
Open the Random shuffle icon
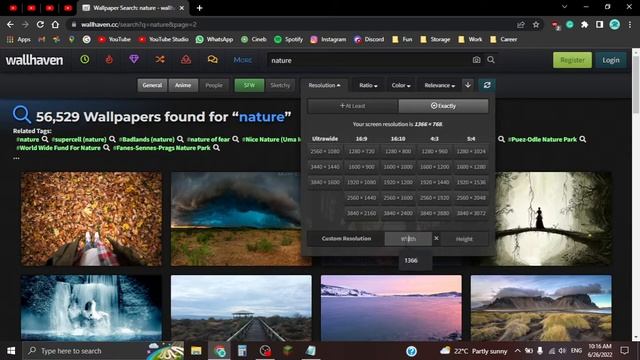point(160,60)
